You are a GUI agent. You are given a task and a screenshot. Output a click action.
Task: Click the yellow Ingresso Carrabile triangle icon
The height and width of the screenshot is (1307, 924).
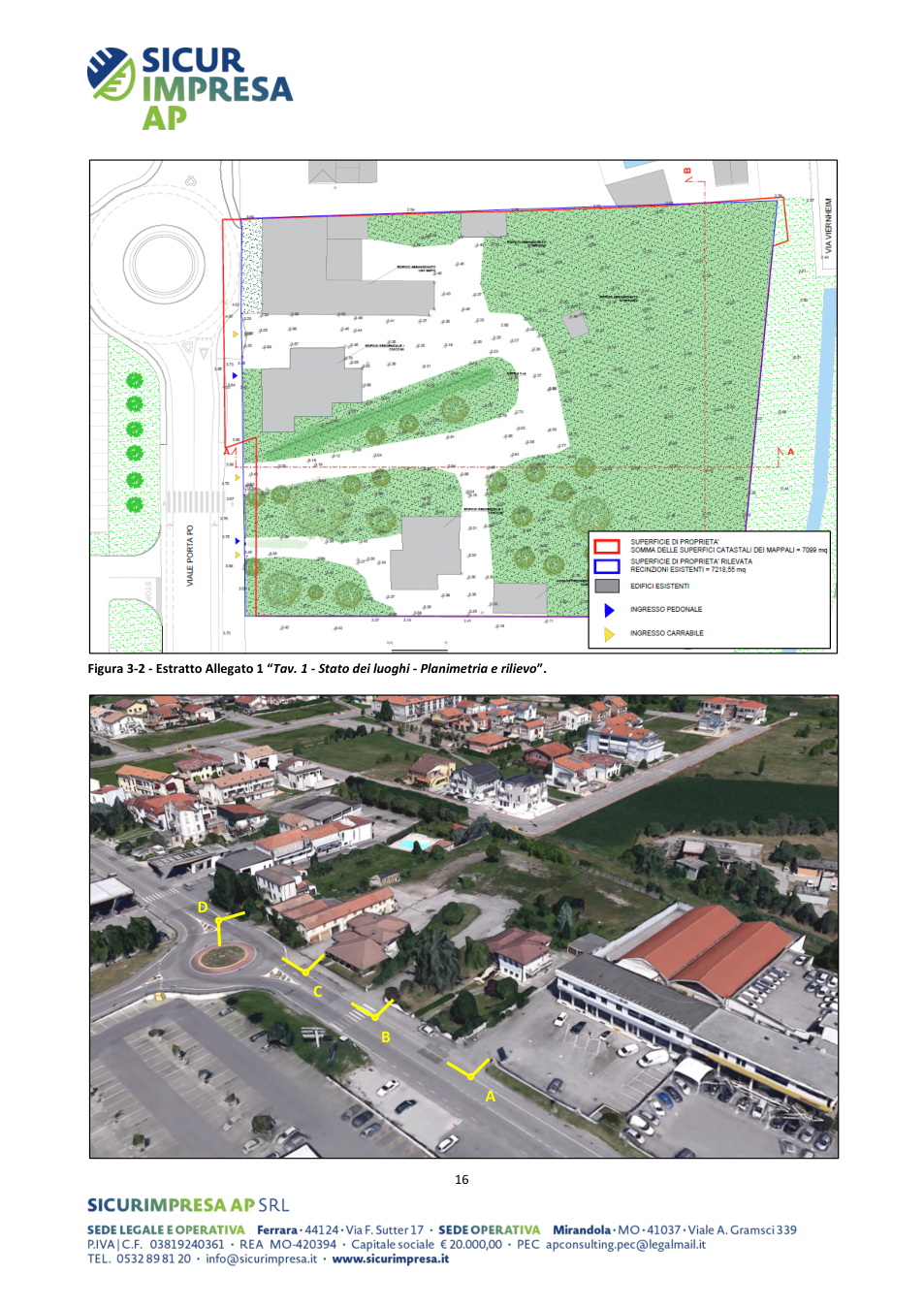point(609,634)
